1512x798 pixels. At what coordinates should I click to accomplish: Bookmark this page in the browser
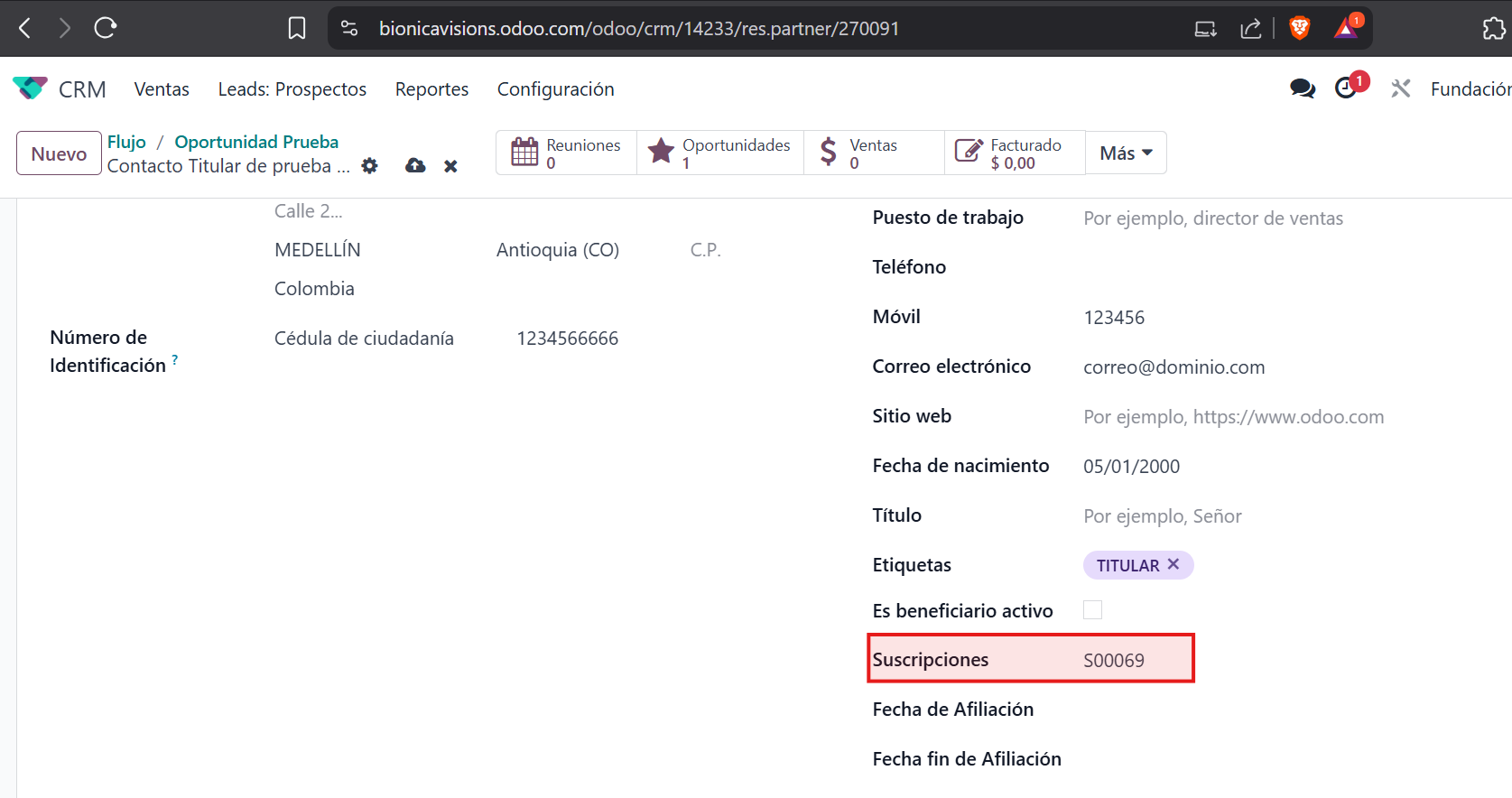296,29
